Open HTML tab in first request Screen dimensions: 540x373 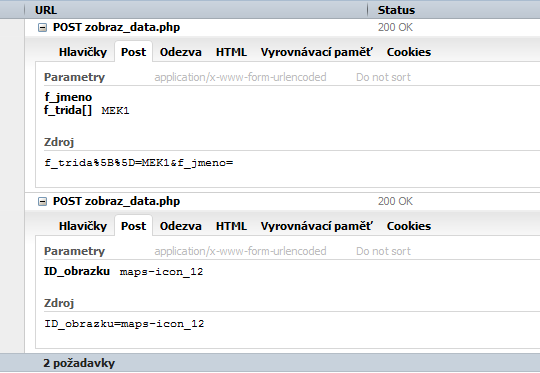[x=231, y=52]
